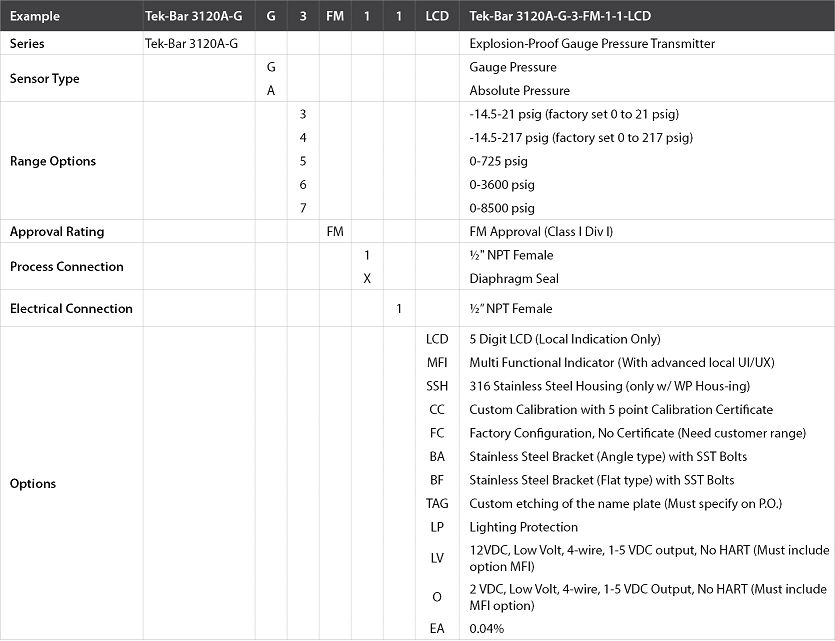Select 'FM Approval (Class I Div I)' text
The image size is (835, 641).
pos(541,232)
